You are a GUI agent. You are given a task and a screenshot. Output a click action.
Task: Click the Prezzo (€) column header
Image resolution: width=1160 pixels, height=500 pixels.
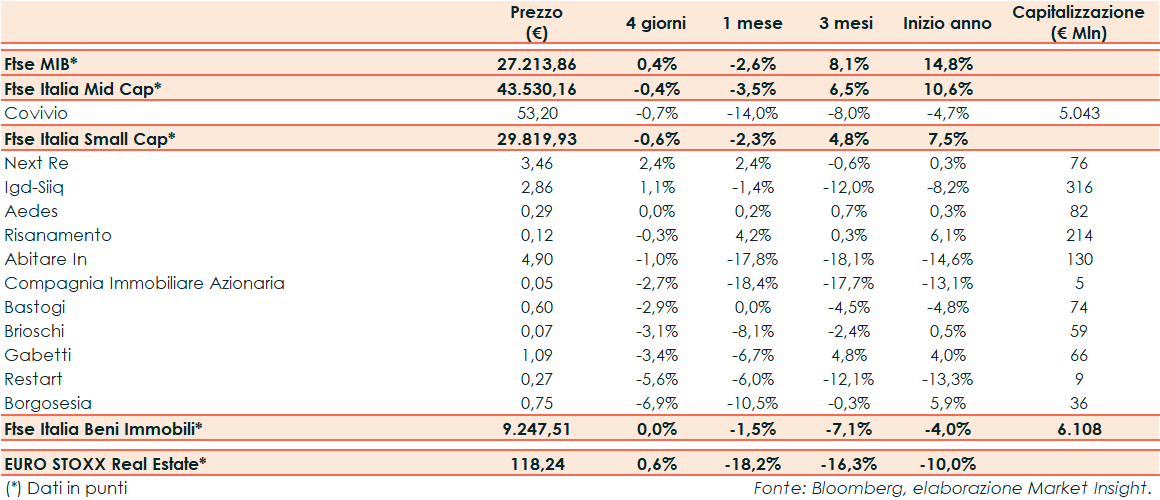coord(536,23)
